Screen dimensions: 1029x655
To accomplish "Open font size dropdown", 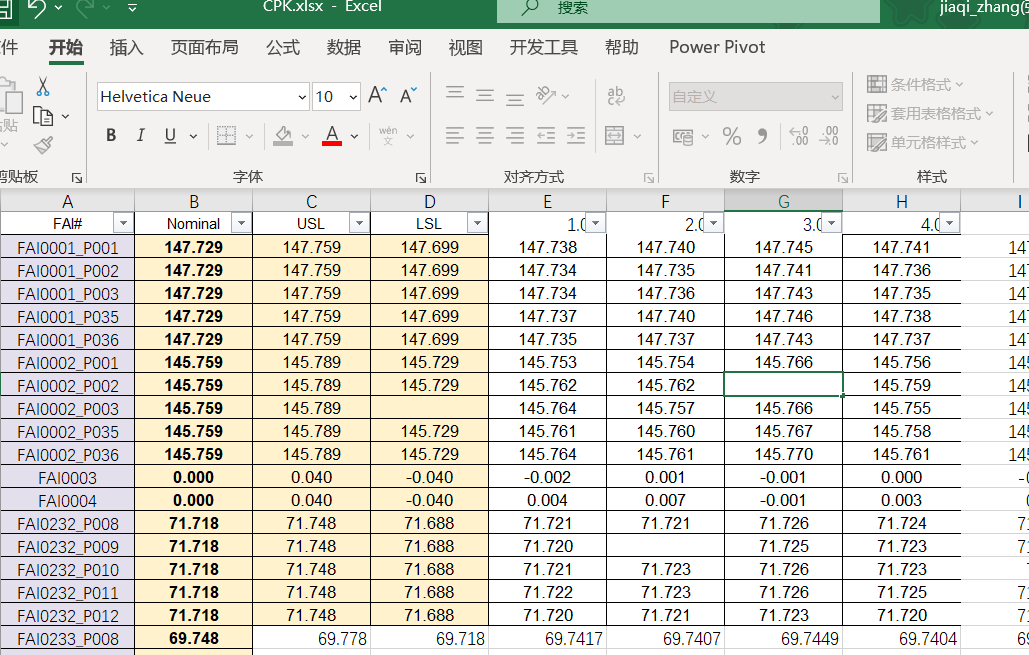I will point(353,97).
